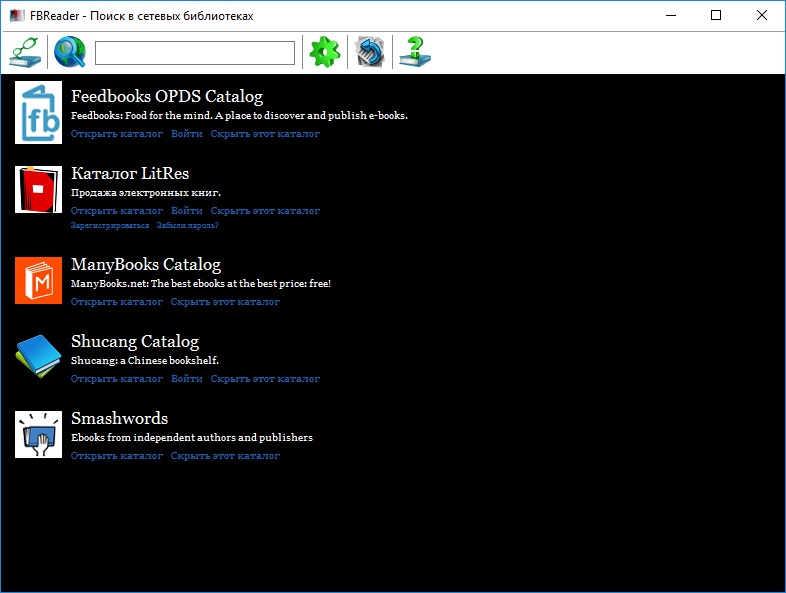This screenshot has width=786, height=593.
Task: Click Войти under Каталог LitRes
Action: pyautogui.click(x=187, y=211)
